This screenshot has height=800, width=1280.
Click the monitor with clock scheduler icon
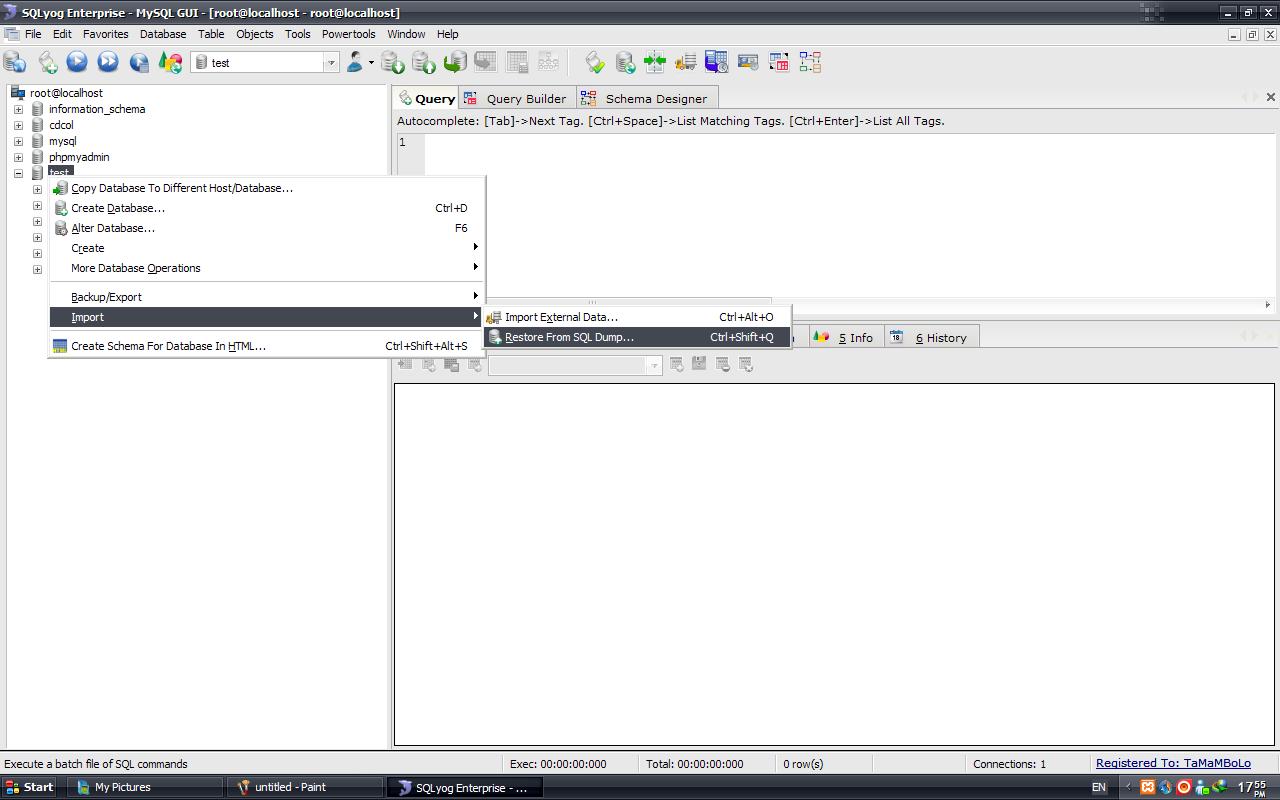(x=717, y=62)
